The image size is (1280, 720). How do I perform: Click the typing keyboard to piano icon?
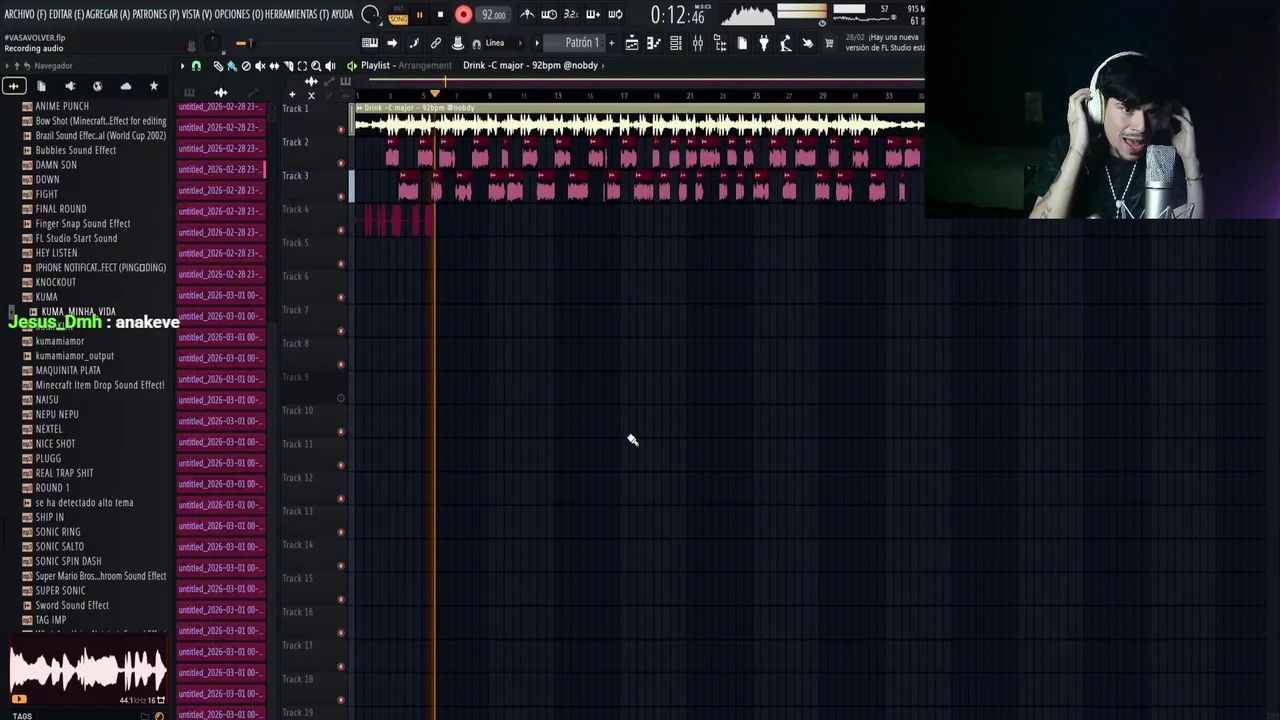point(370,43)
